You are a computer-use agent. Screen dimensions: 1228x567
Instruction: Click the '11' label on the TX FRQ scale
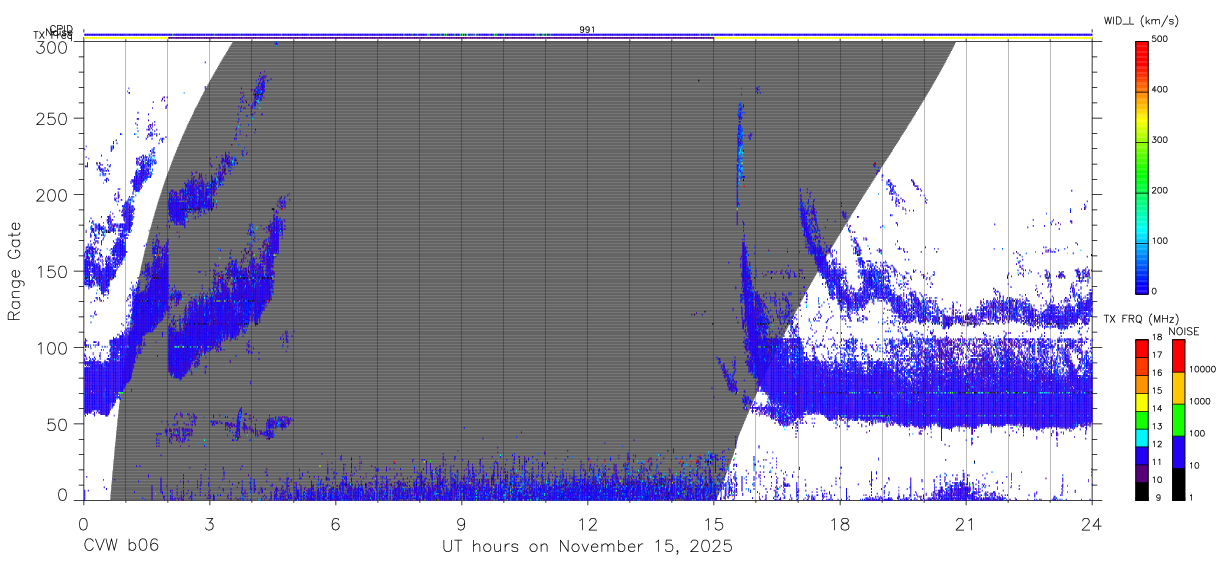pyautogui.click(x=1157, y=462)
